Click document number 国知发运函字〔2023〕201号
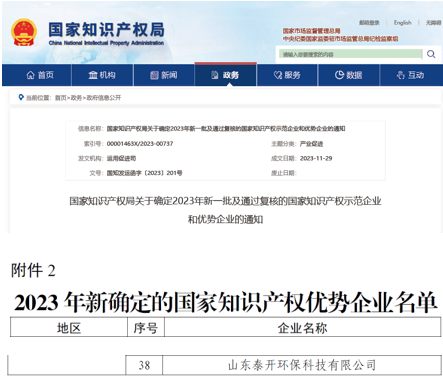Viewport: 443px width, 379px height. pos(144,173)
